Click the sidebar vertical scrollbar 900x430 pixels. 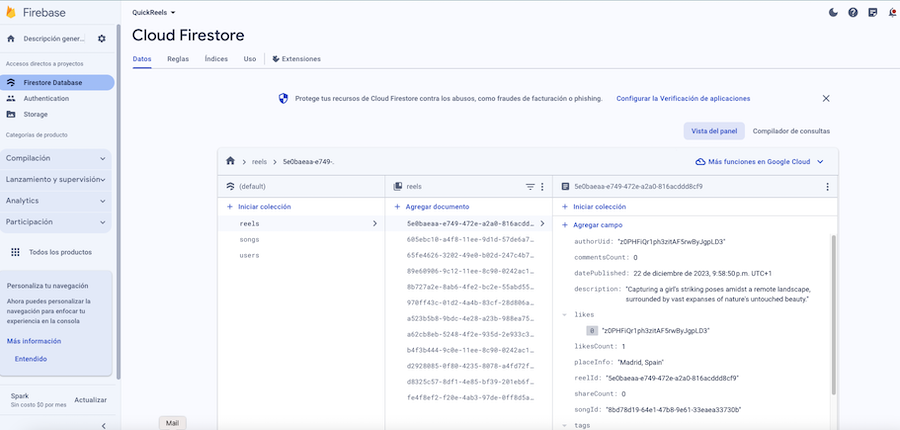118,202
